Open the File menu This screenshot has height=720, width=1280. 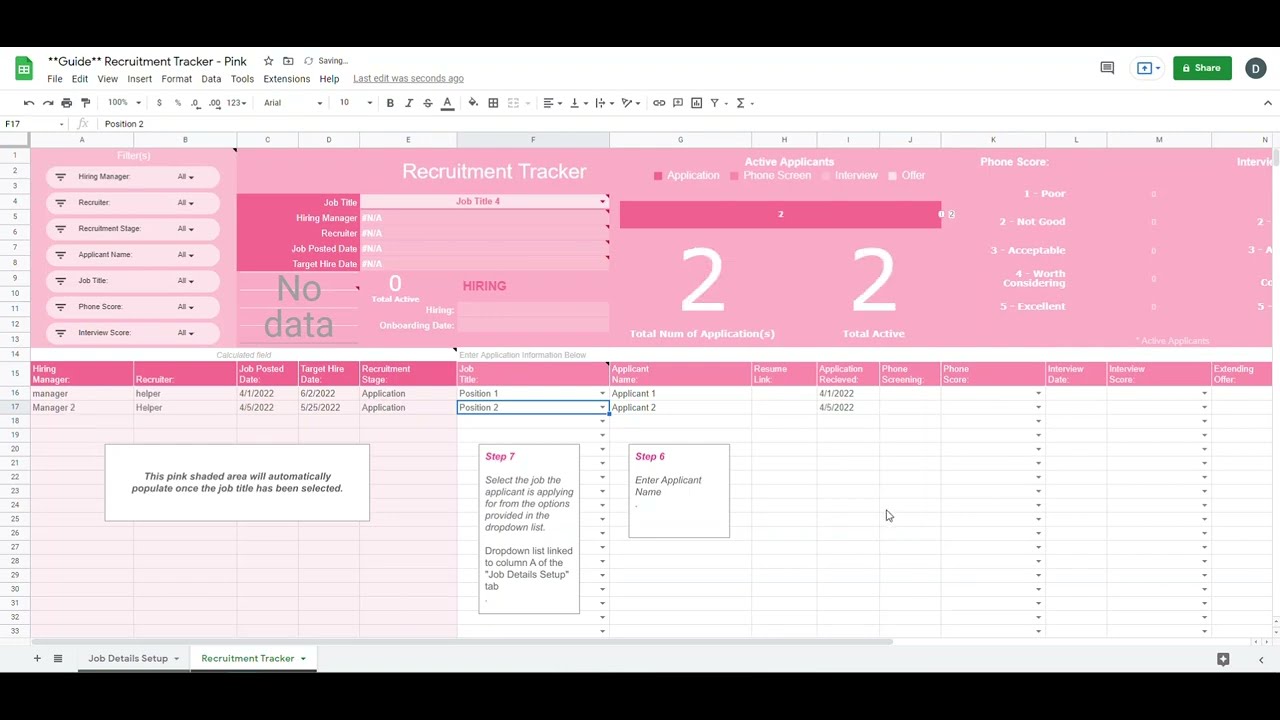(x=55, y=79)
